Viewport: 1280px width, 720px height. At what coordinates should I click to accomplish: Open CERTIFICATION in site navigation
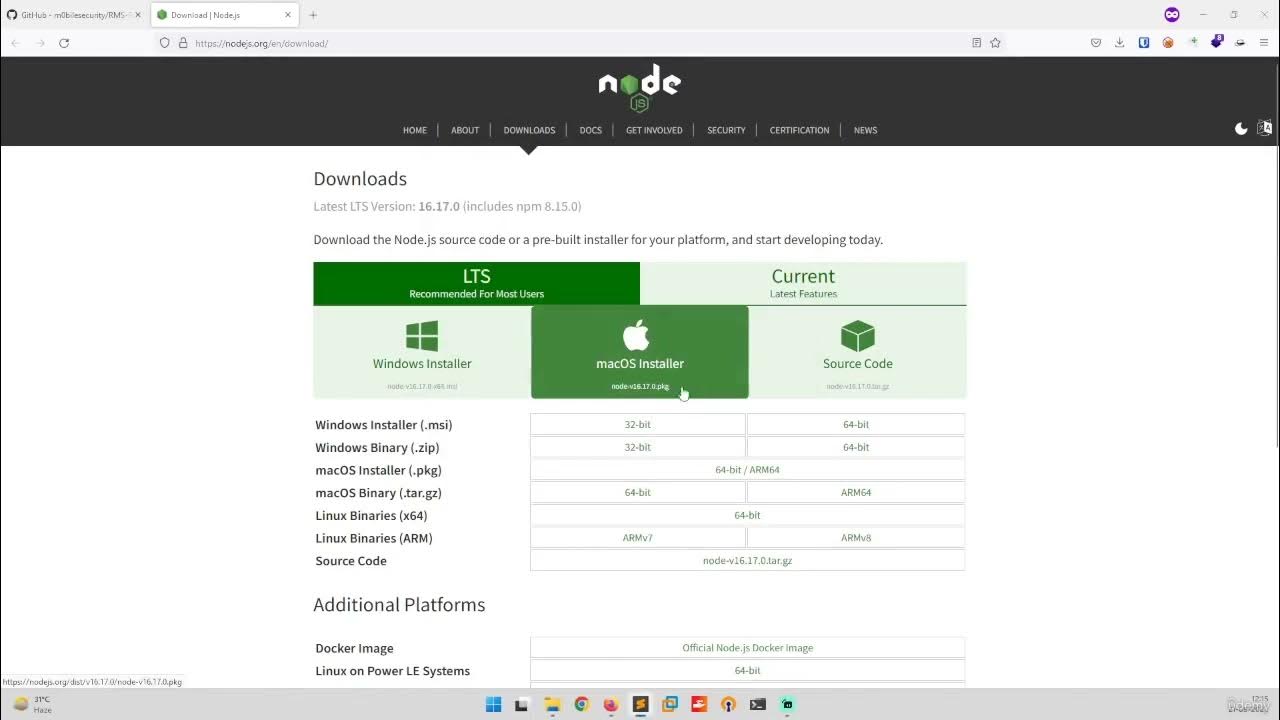799,130
